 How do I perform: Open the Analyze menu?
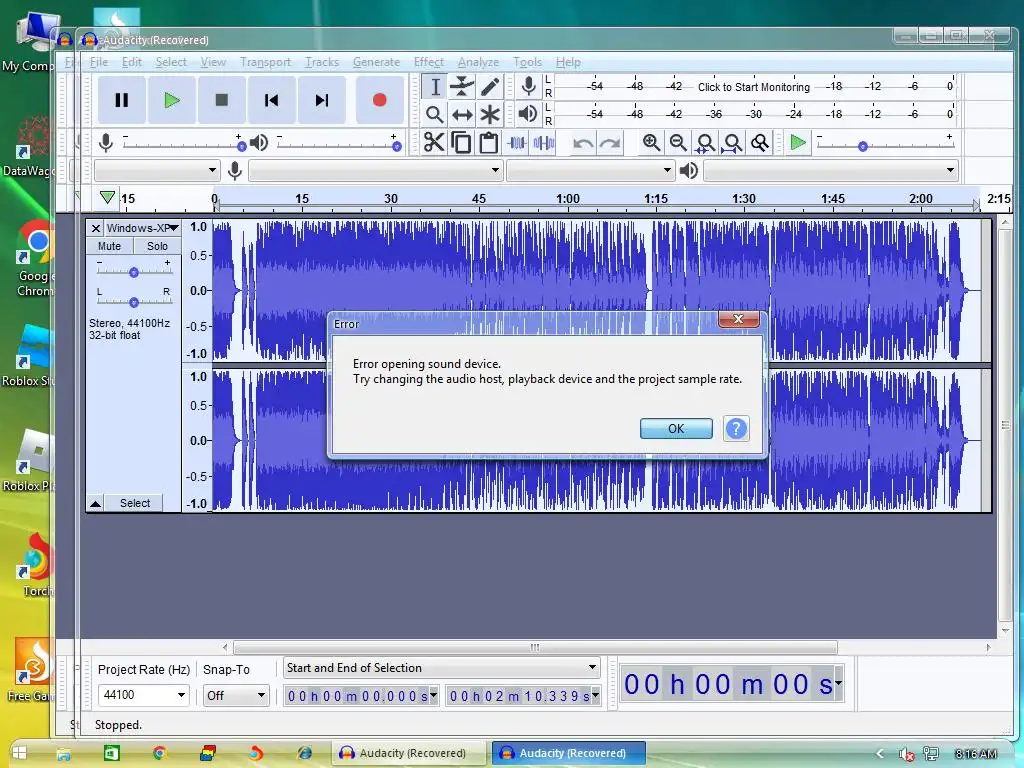(x=478, y=62)
